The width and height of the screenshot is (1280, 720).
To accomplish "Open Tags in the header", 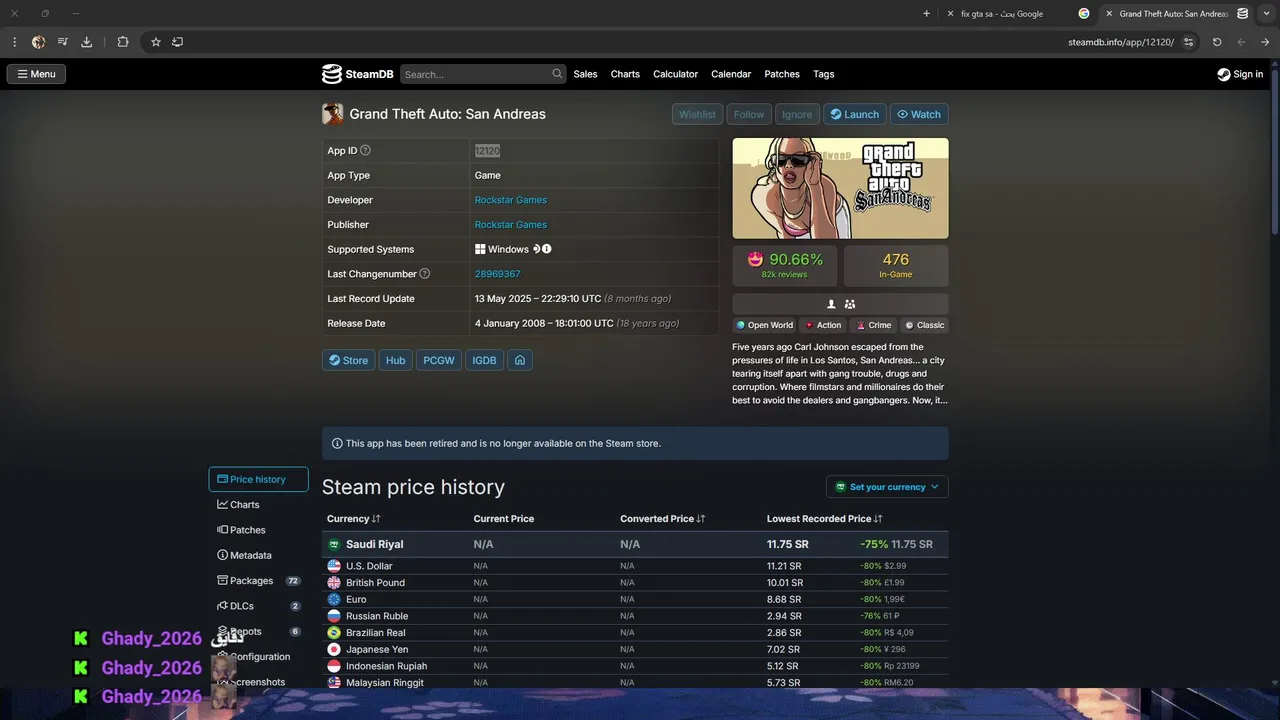I will (x=823, y=74).
